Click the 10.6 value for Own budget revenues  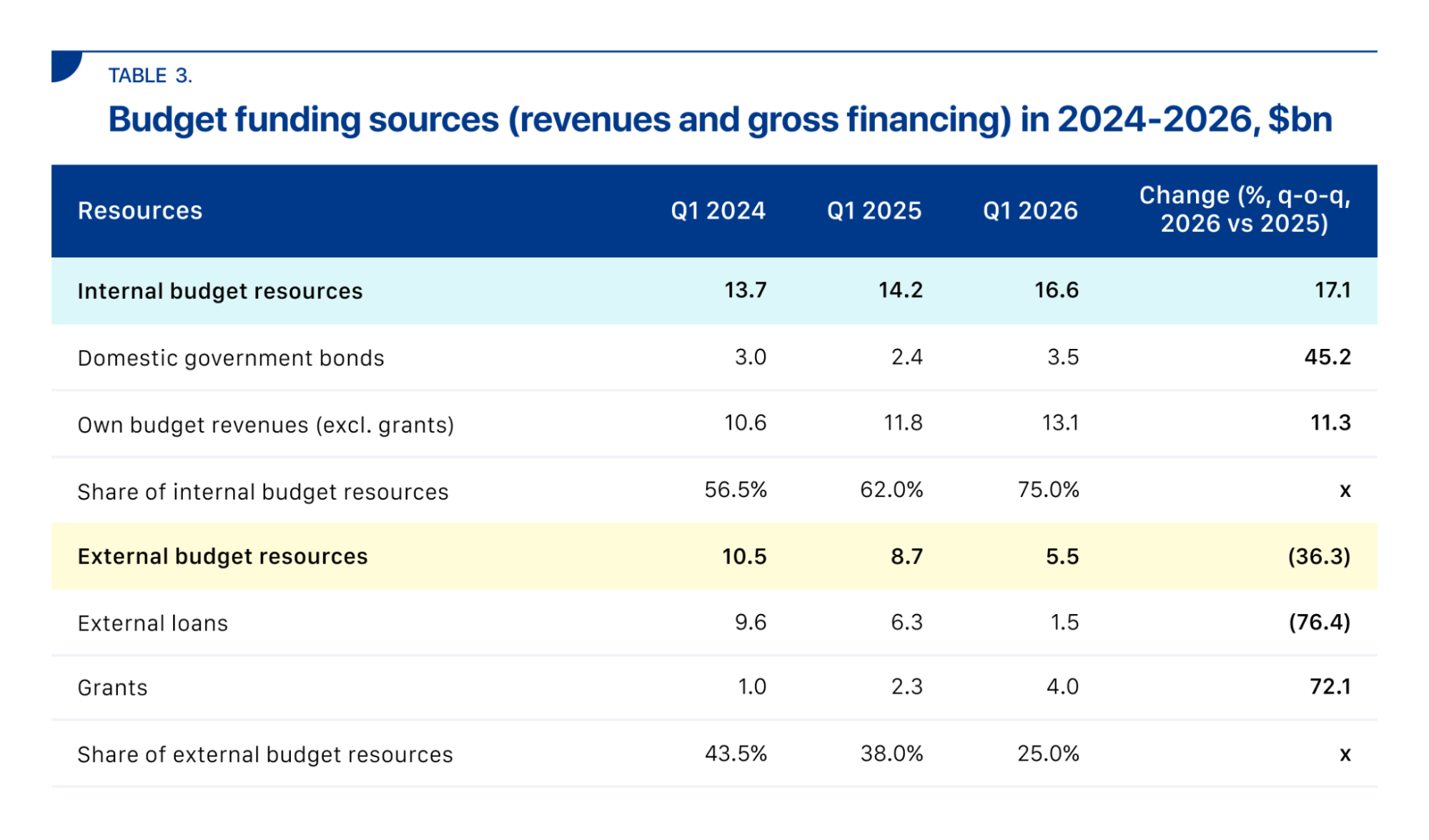(x=746, y=423)
